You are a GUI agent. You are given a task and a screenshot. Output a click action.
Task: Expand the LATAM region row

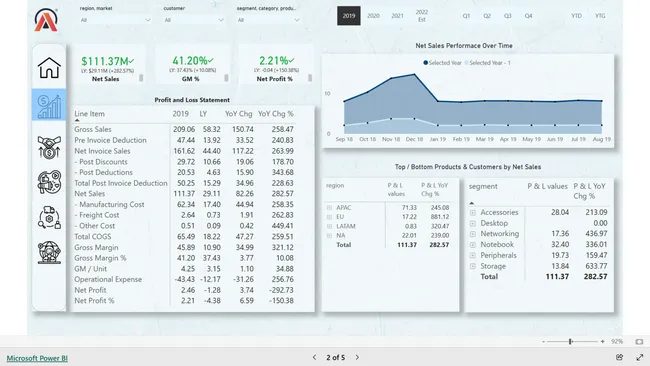(329, 226)
